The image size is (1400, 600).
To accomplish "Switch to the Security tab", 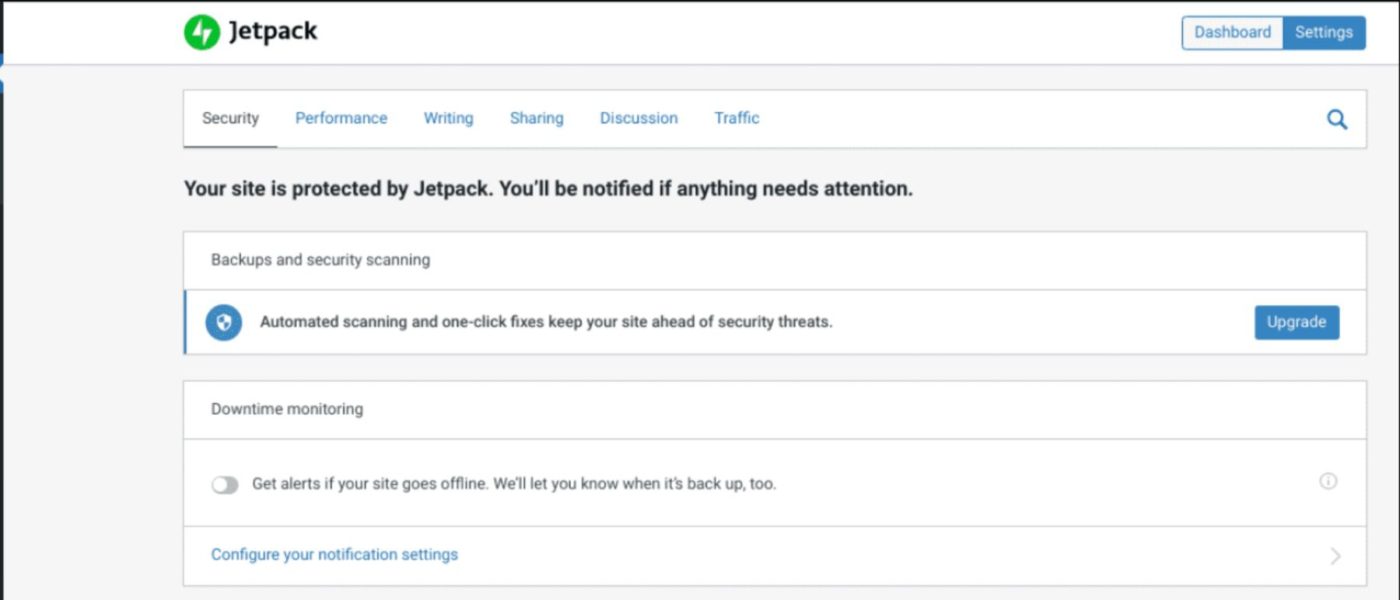I will point(230,118).
